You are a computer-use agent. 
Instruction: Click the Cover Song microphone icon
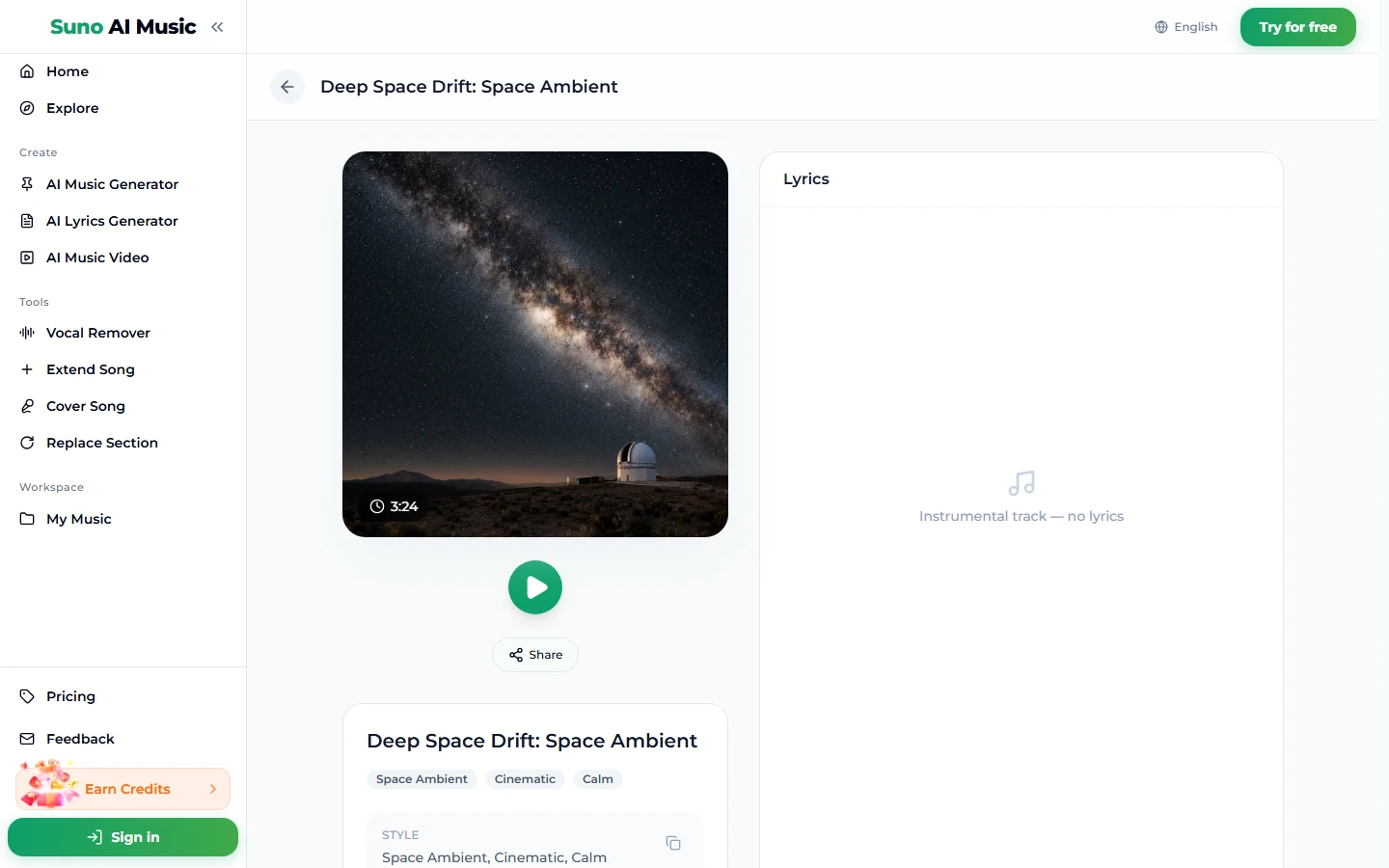(27, 406)
